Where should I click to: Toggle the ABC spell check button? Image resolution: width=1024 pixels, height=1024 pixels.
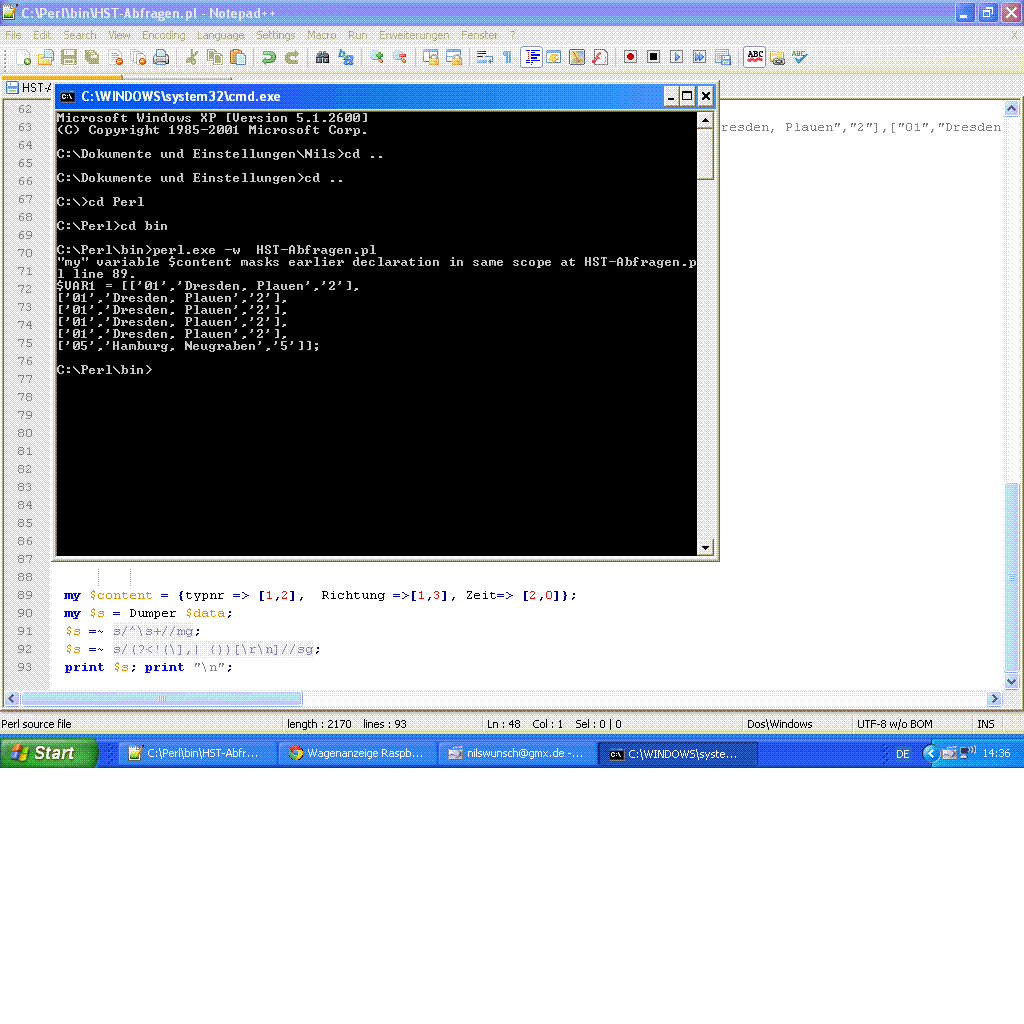tap(755, 57)
